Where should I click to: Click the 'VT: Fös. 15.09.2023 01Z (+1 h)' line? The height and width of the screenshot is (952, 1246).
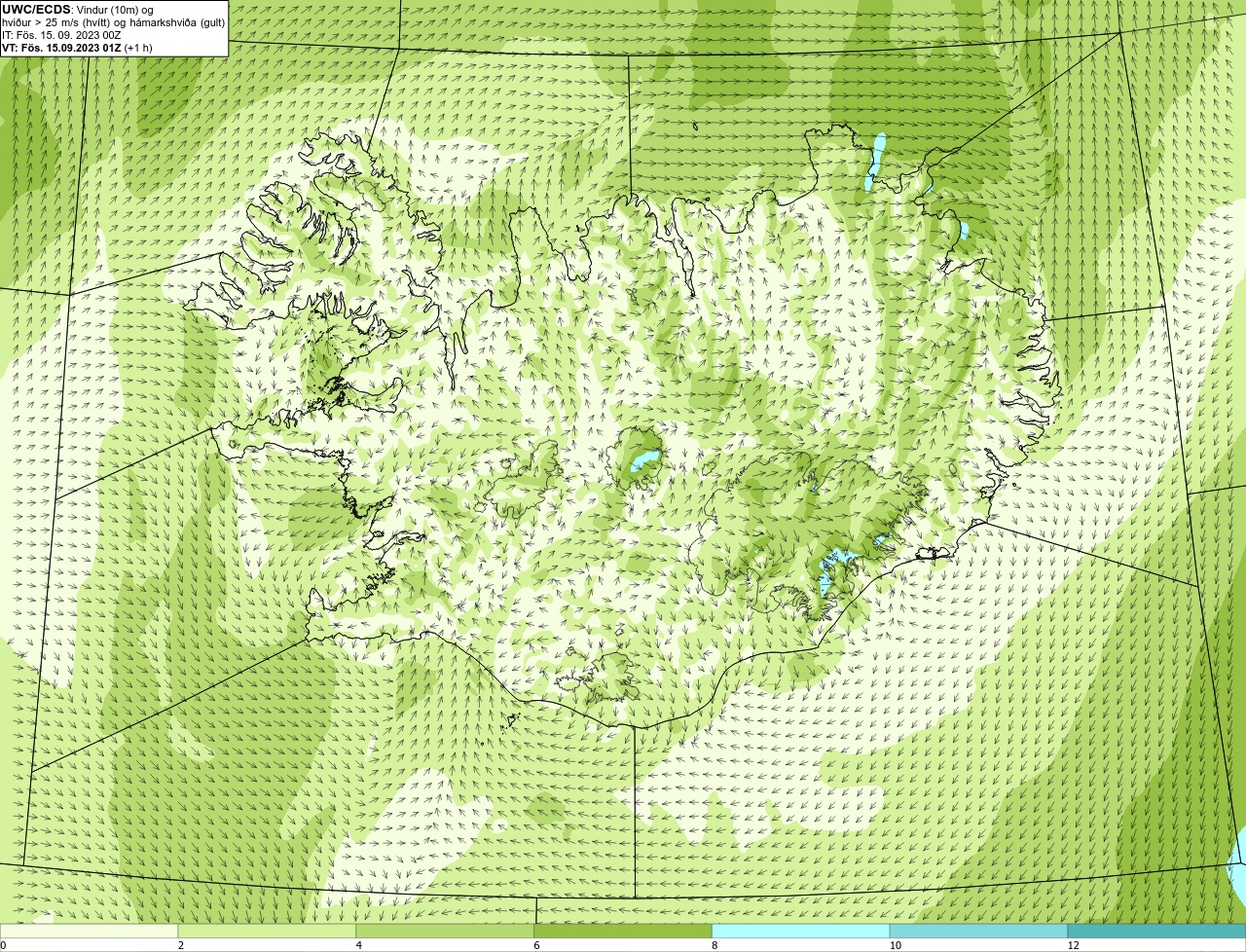(77, 47)
